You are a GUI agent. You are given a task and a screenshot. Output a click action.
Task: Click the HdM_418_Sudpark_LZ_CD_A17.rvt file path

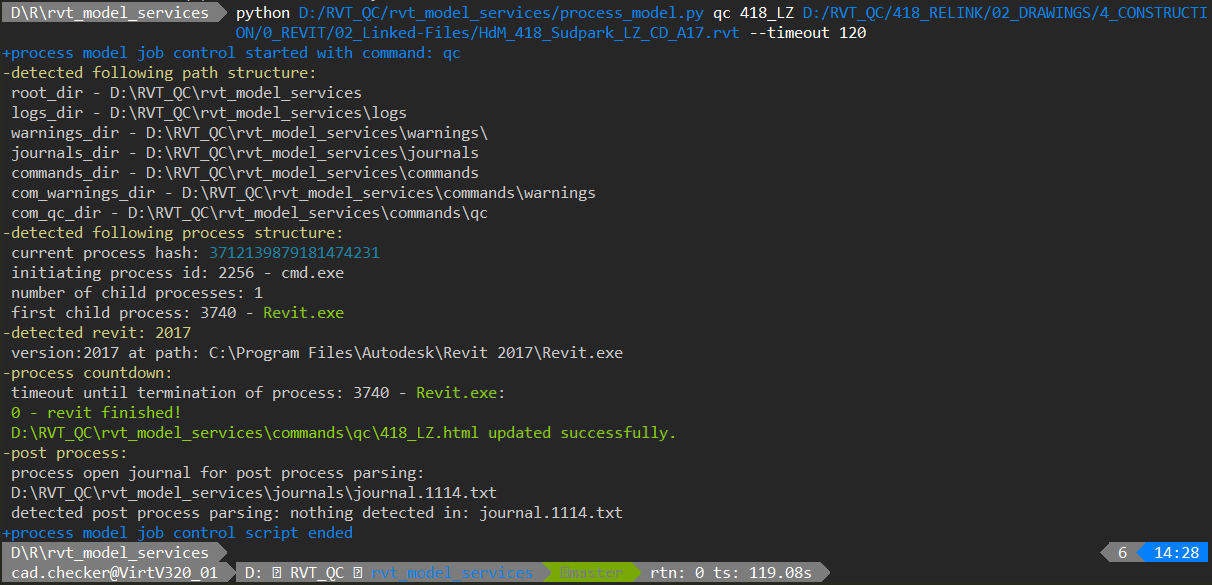[x=487, y=33]
